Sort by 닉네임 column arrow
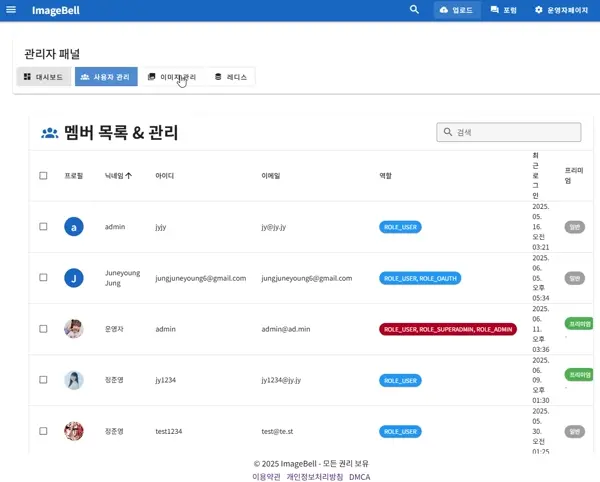Viewport: 600px width, 482px height. (128, 176)
